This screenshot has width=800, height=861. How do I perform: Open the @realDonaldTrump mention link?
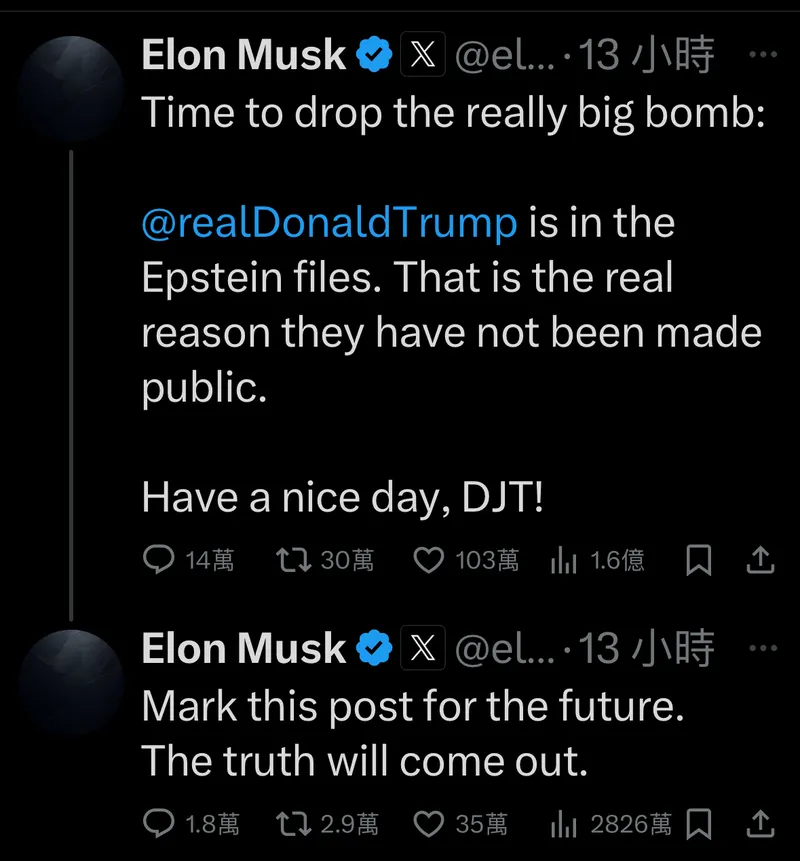(329, 222)
